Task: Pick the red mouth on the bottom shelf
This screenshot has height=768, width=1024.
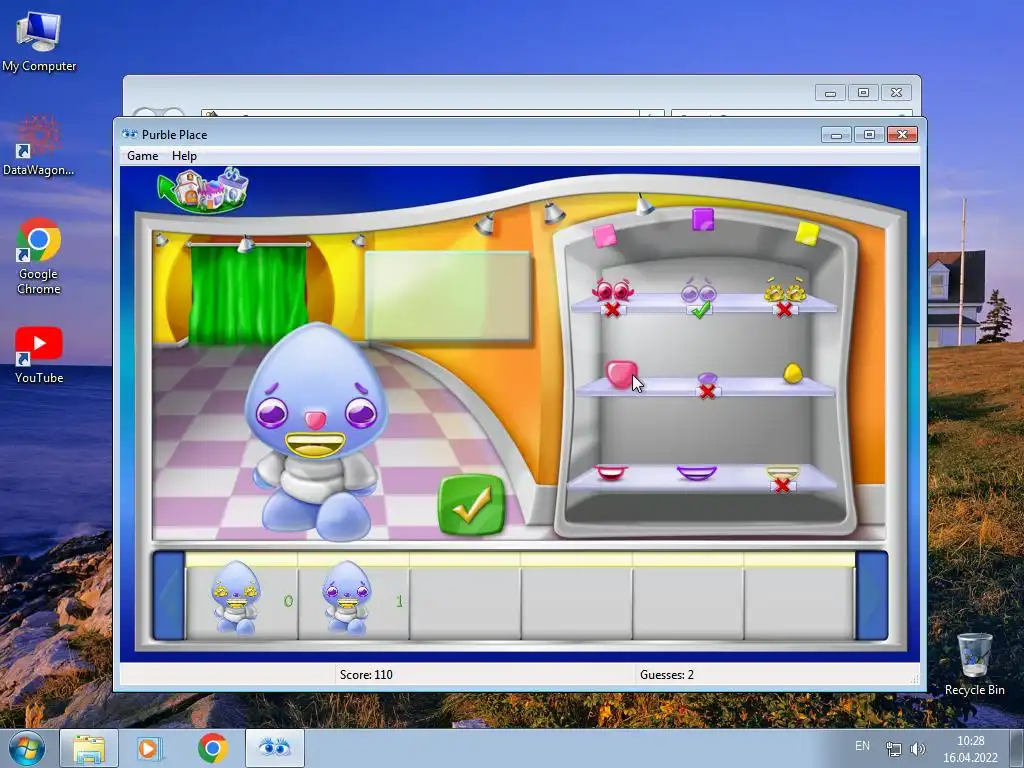Action: pyautogui.click(x=611, y=472)
